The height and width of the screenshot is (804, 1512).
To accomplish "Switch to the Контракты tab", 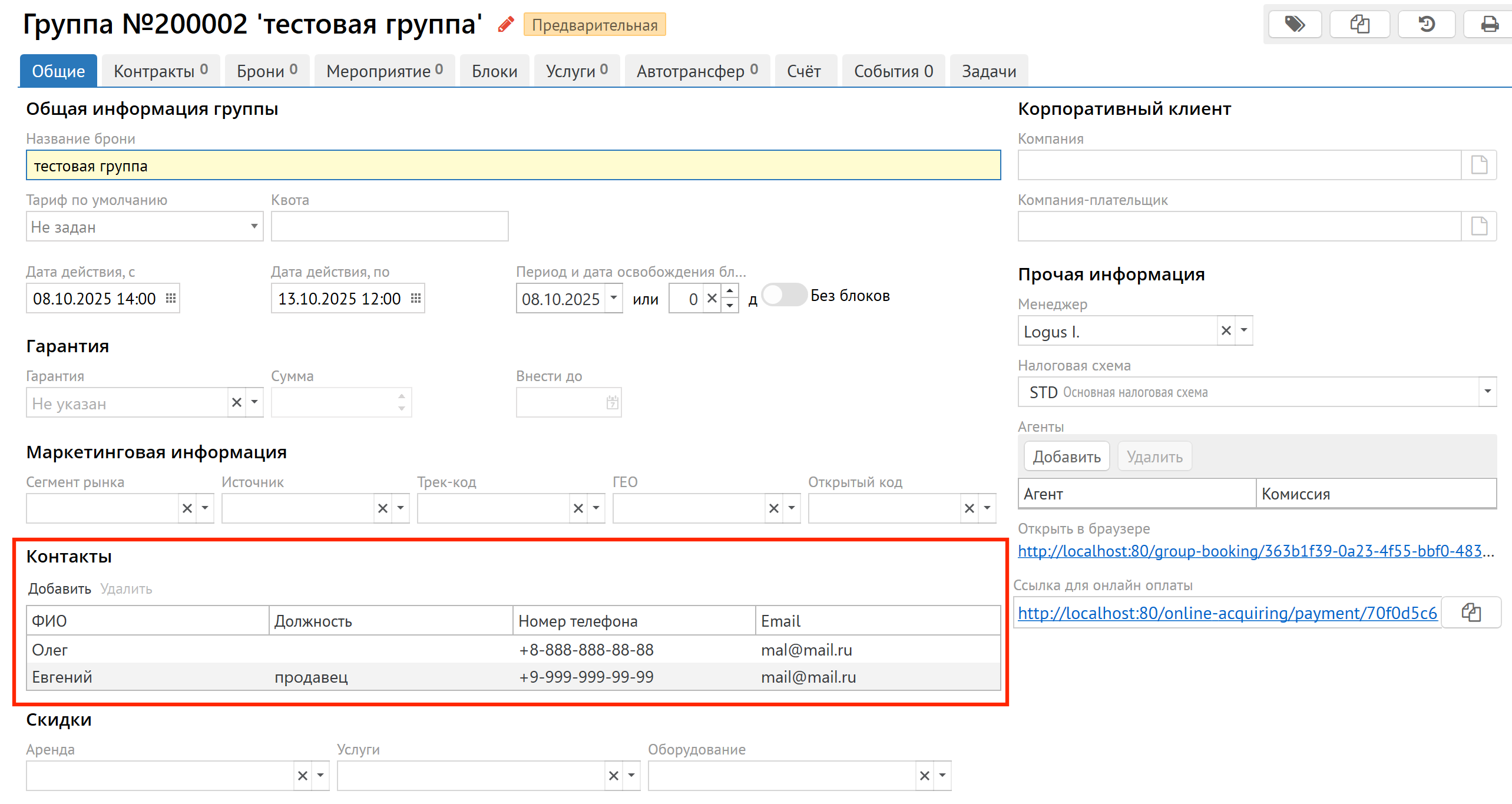I will [160, 71].
